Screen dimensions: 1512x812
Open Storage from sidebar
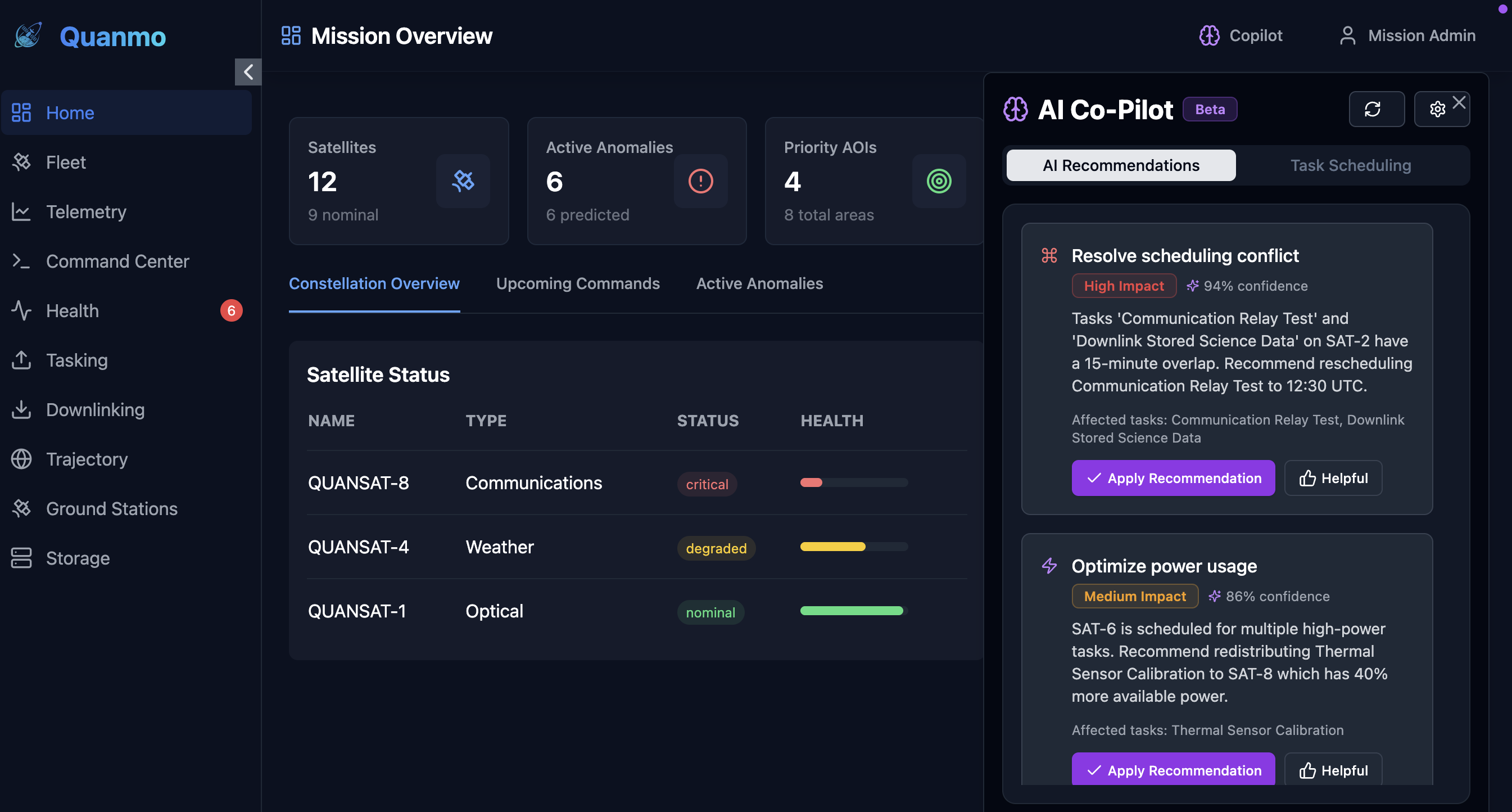[x=78, y=558]
